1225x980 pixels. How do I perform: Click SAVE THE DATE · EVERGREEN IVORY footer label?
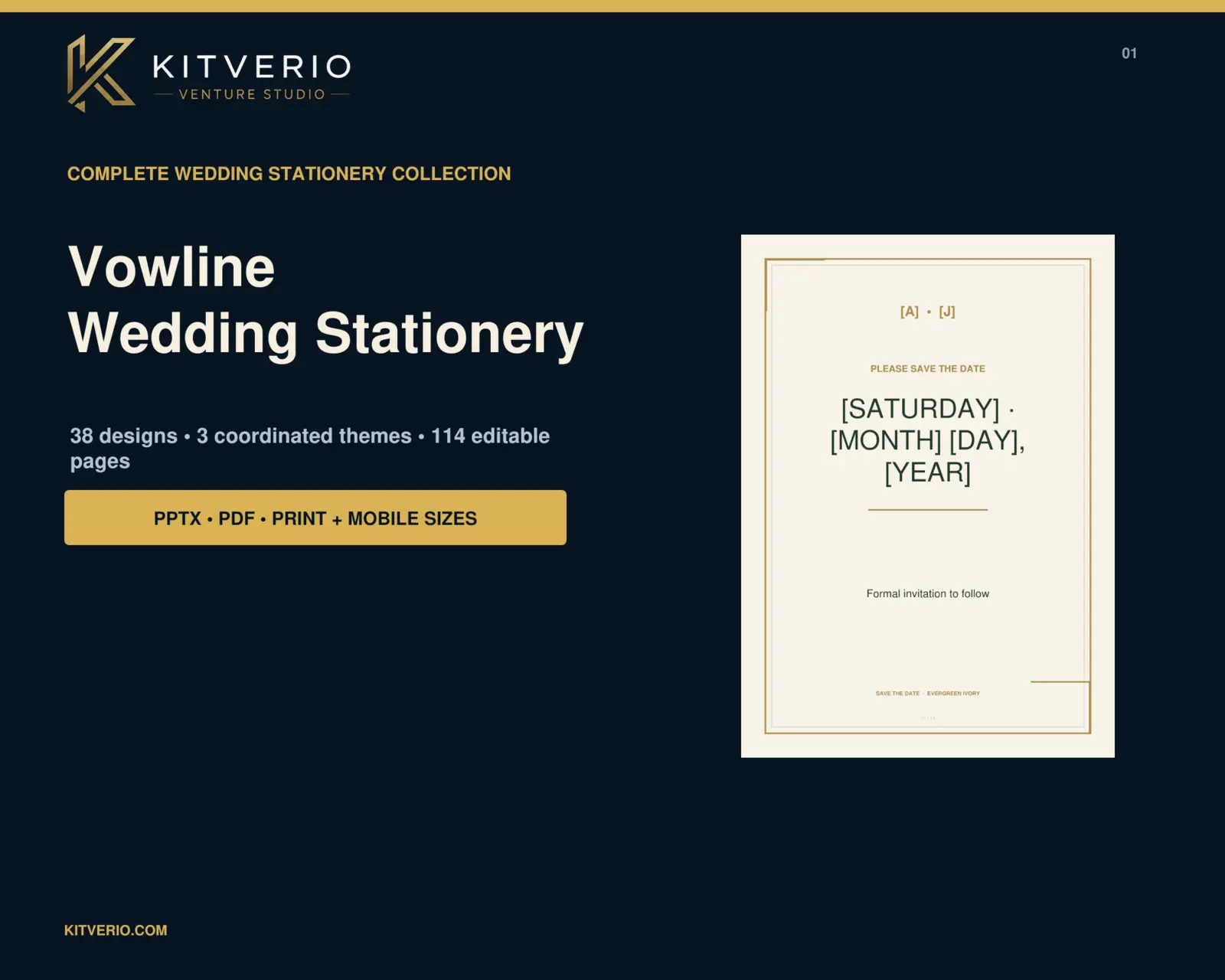coord(928,694)
